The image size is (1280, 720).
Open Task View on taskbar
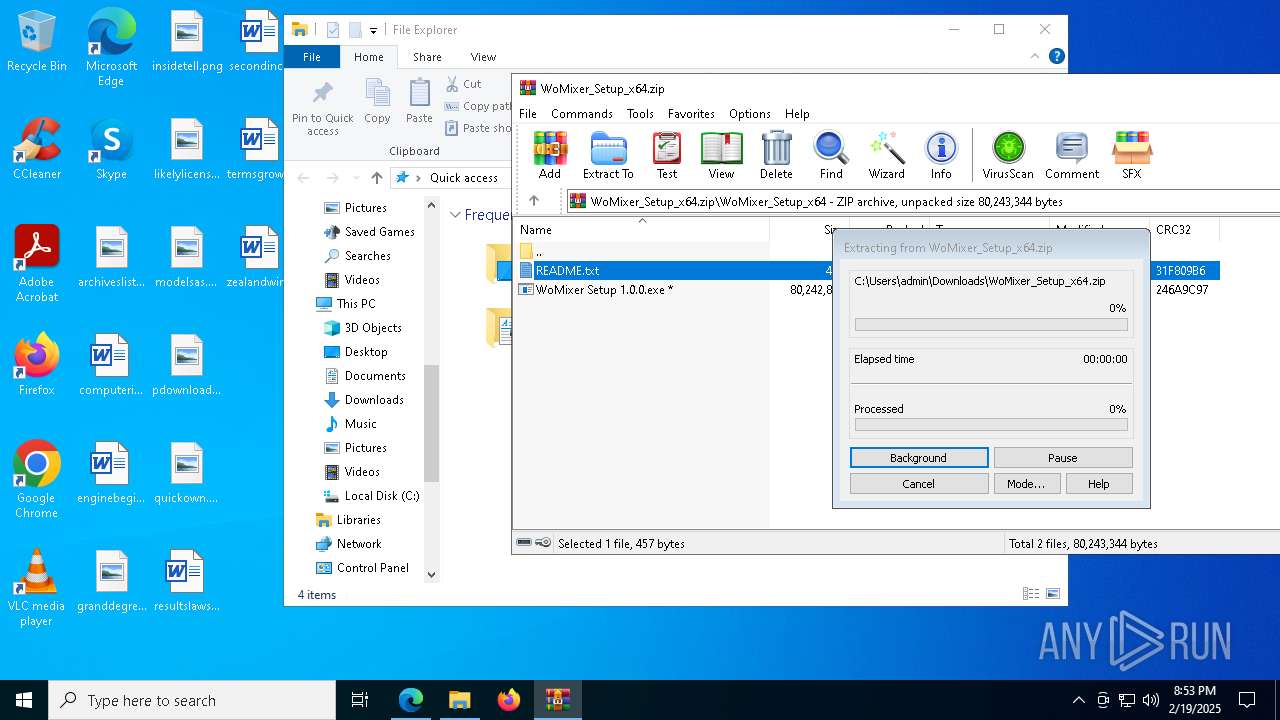[360, 700]
